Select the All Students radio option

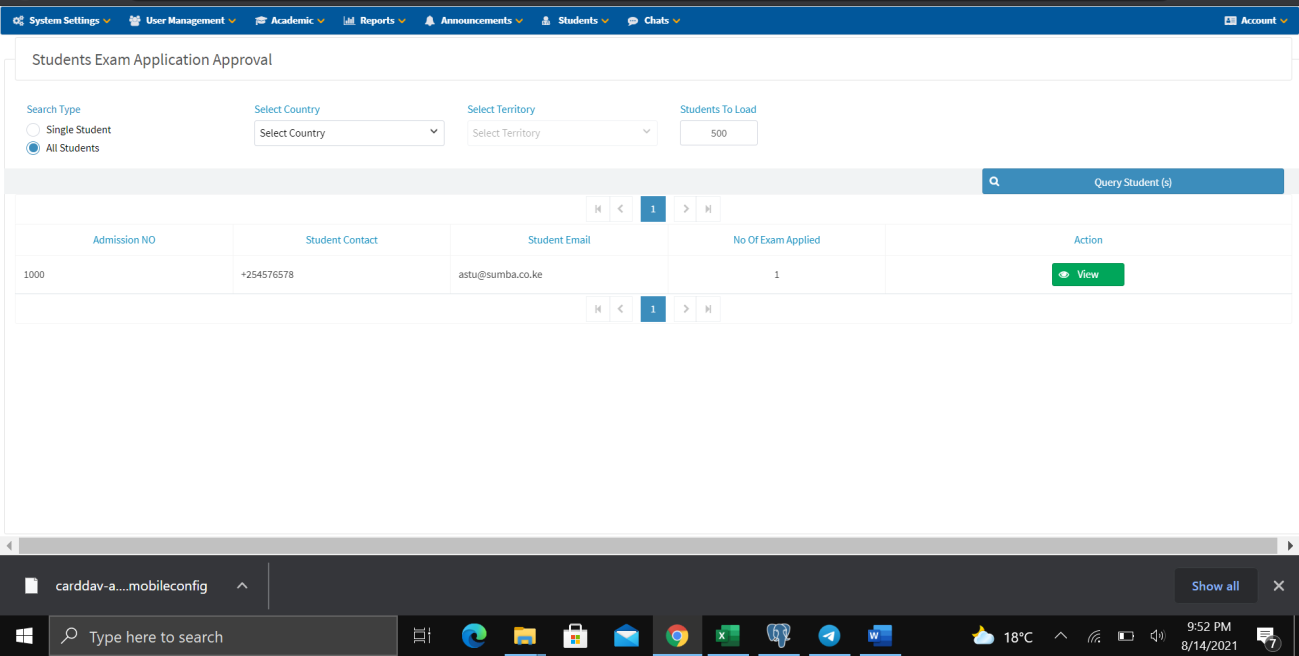(34, 148)
